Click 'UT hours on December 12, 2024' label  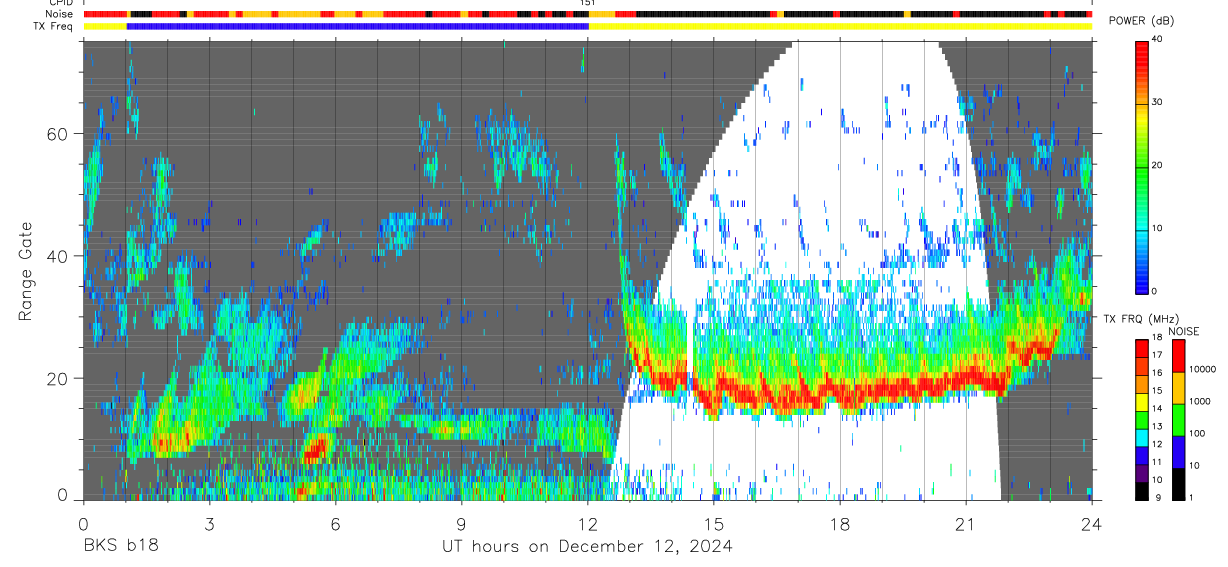pyautogui.click(x=587, y=547)
